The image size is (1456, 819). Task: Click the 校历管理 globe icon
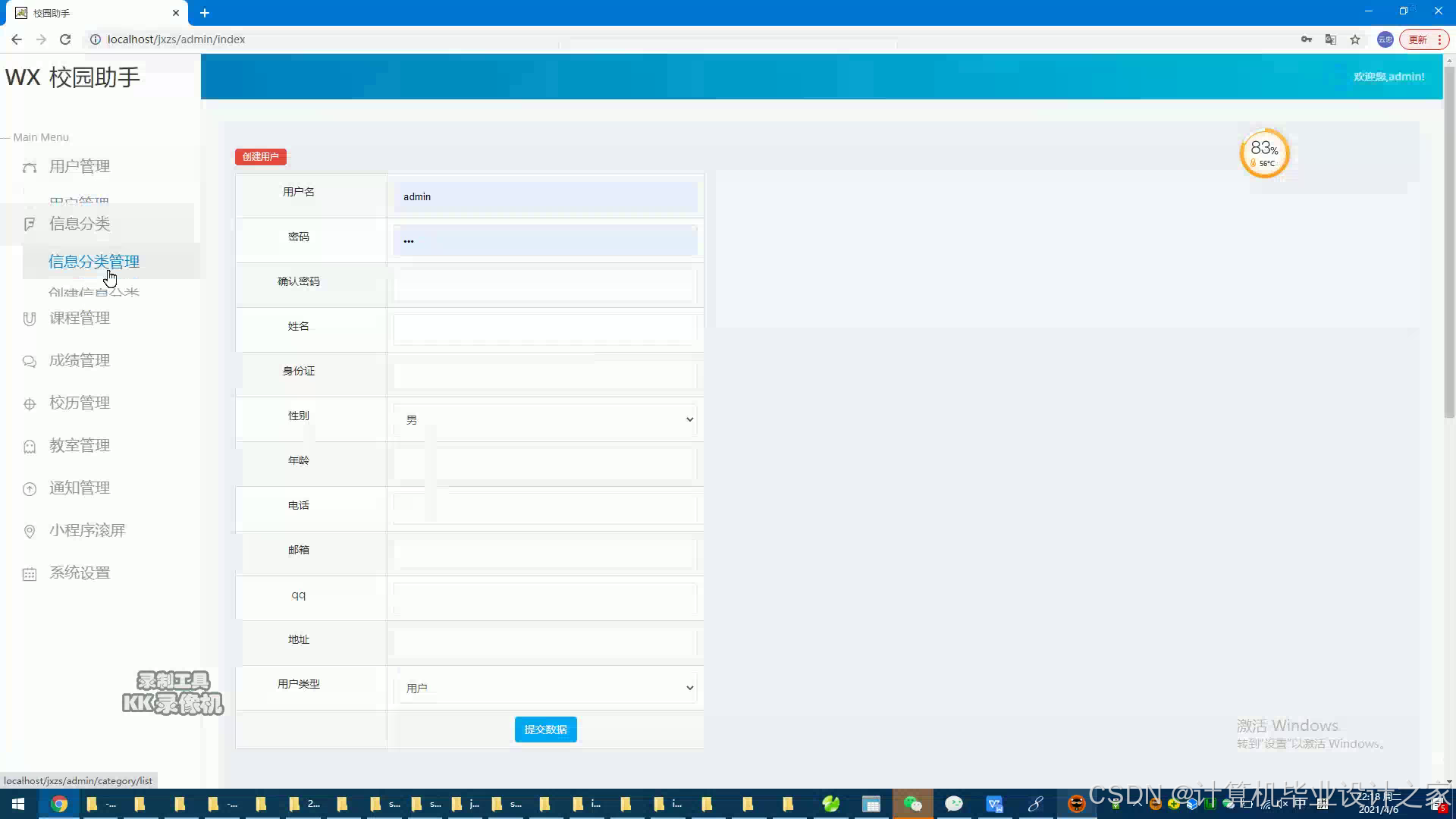coord(30,404)
